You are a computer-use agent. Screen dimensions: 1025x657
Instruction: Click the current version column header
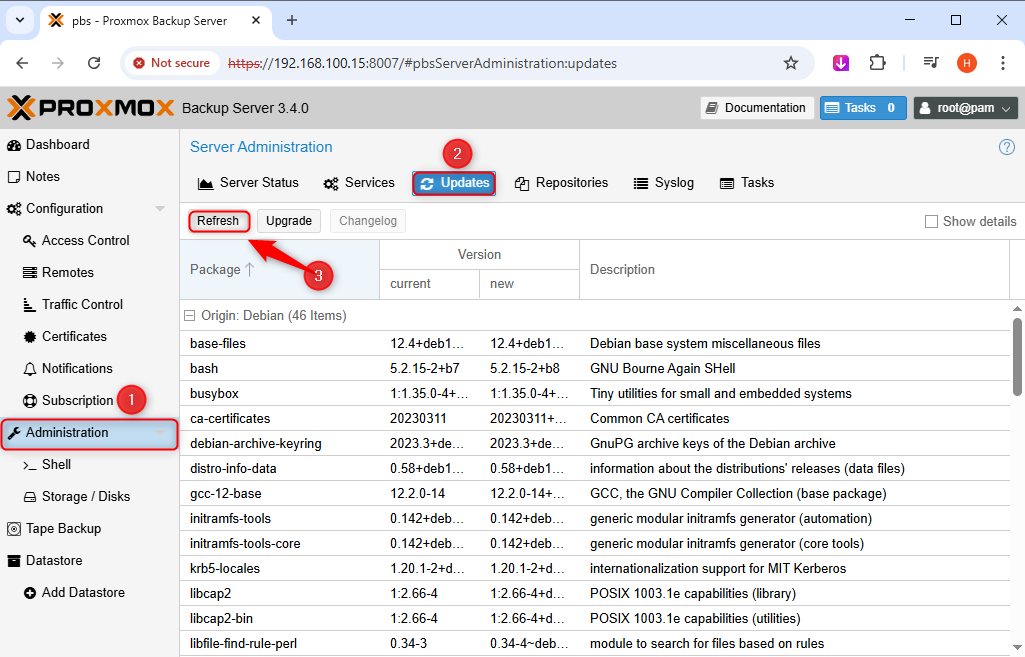[x=429, y=284]
